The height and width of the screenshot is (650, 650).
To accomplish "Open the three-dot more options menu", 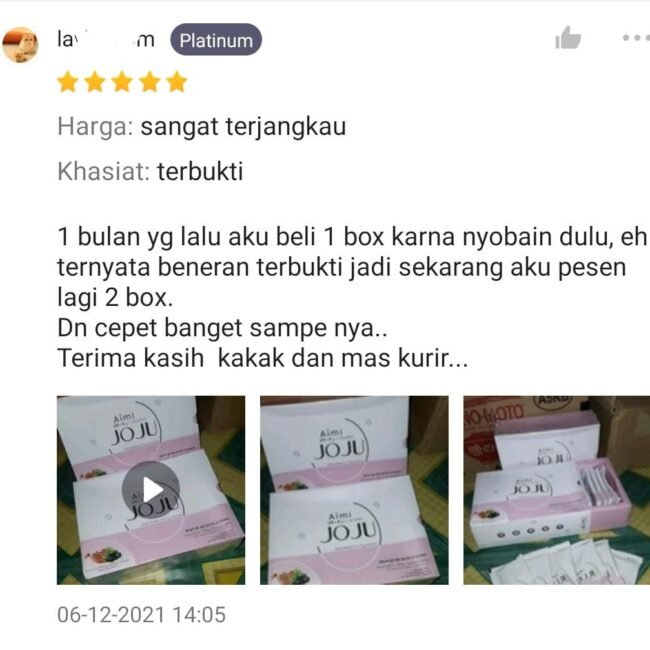I will pos(636,38).
